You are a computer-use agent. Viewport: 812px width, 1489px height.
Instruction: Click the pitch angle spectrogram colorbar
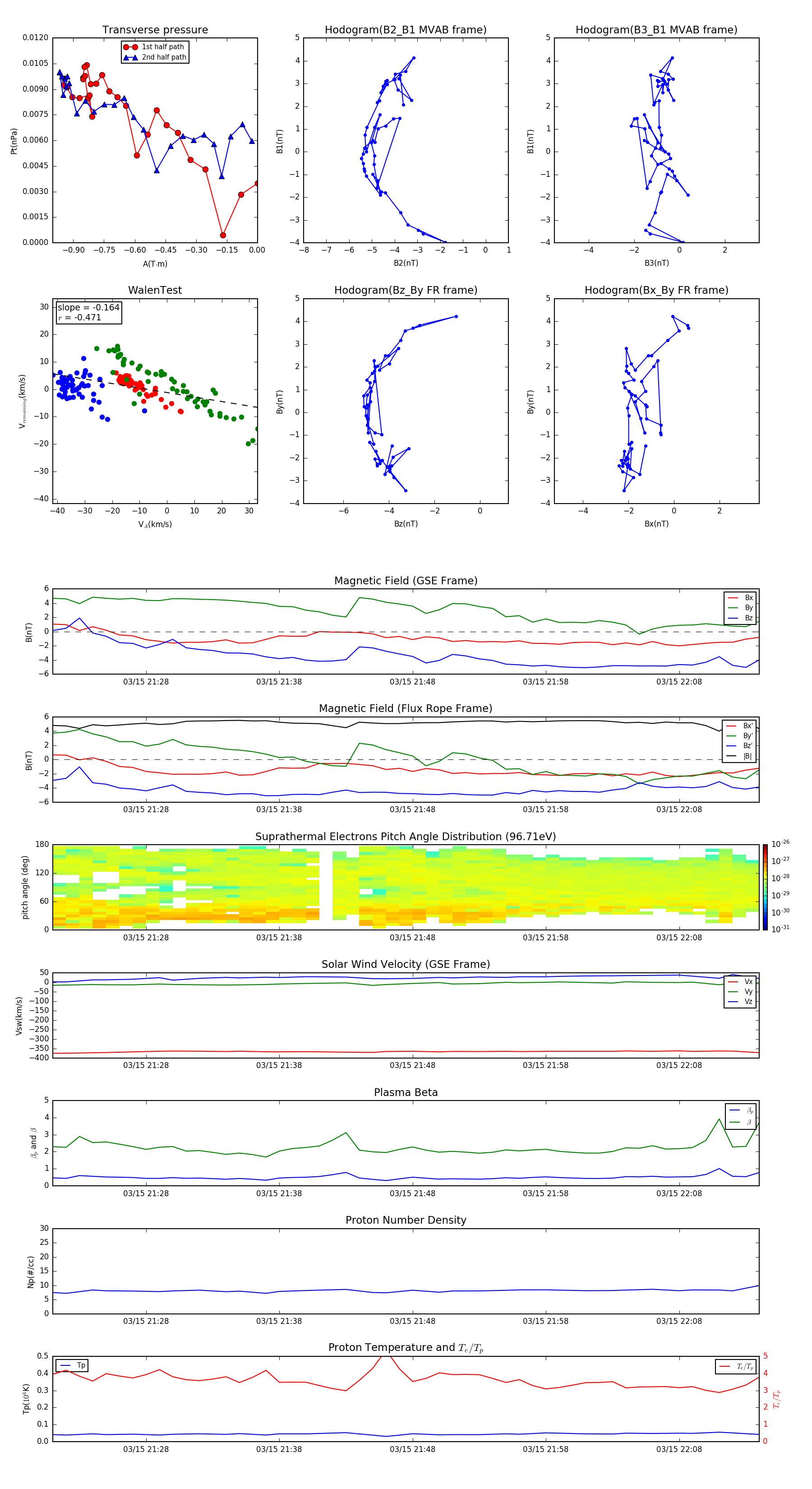click(765, 887)
